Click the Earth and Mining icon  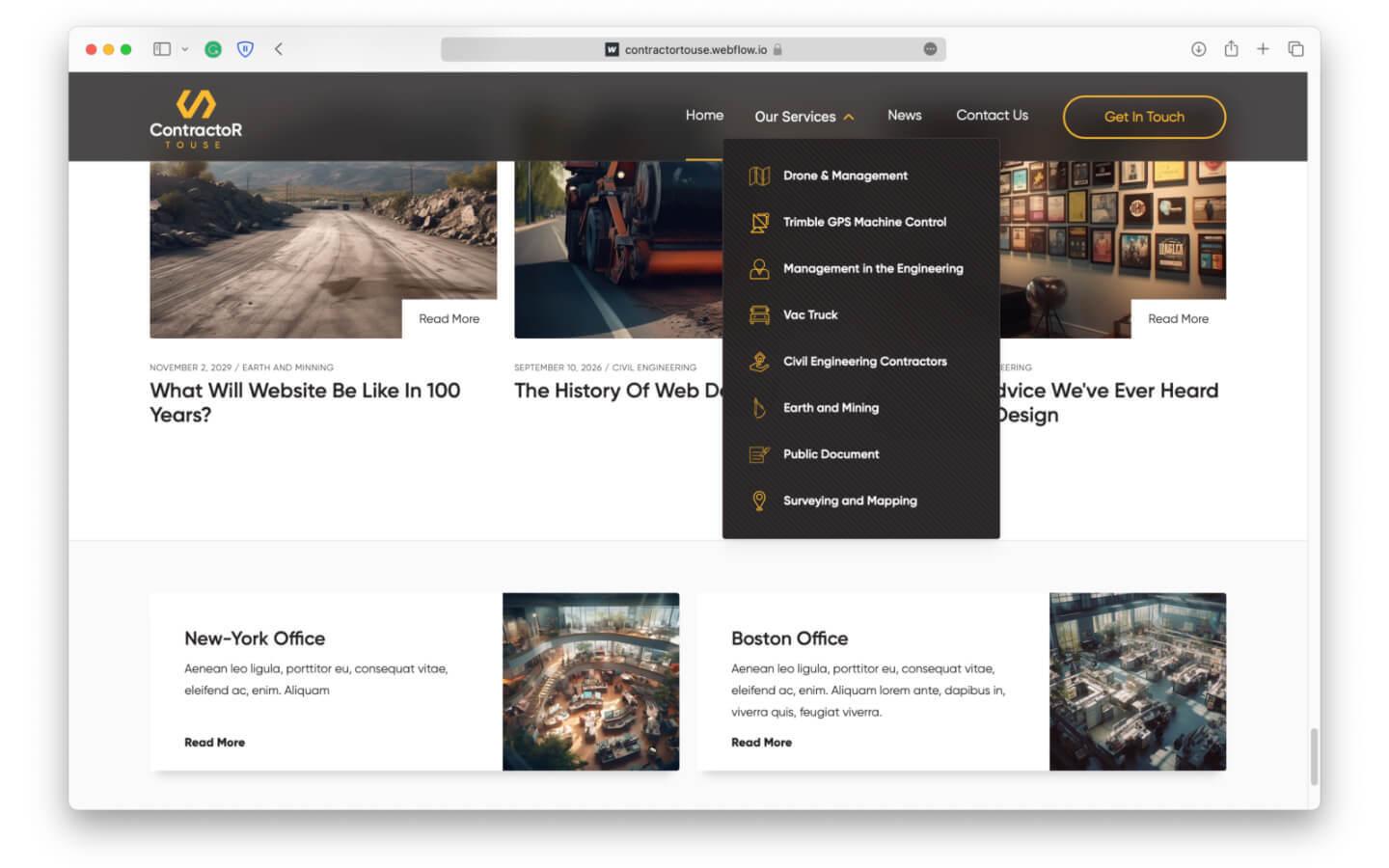click(759, 407)
